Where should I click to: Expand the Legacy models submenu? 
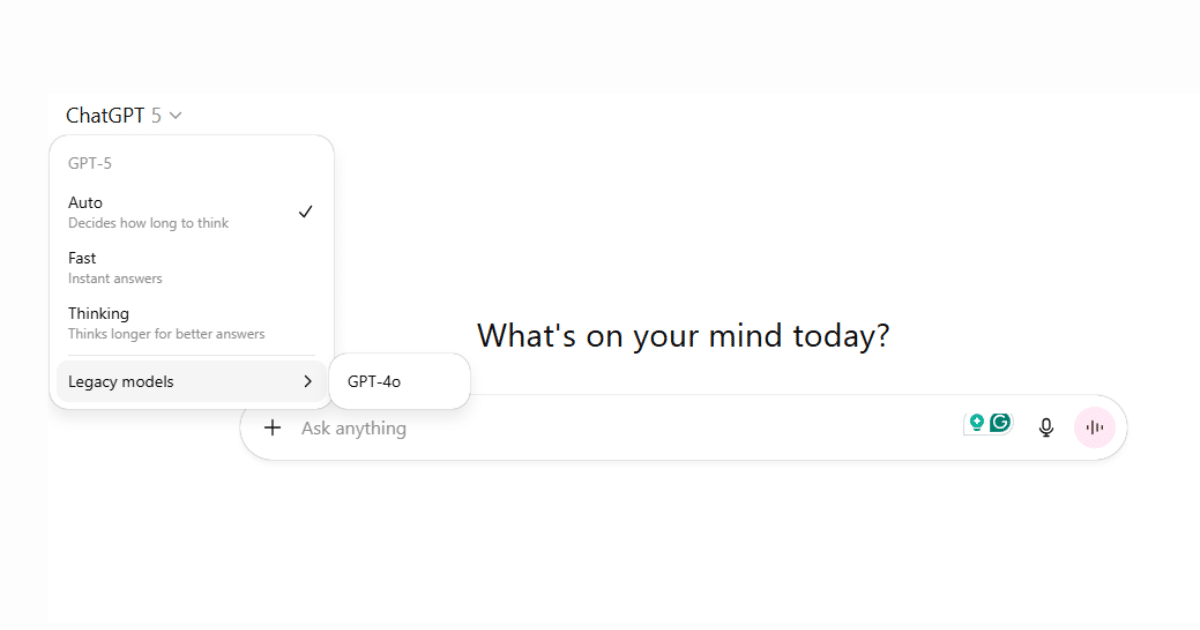[120, 381]
